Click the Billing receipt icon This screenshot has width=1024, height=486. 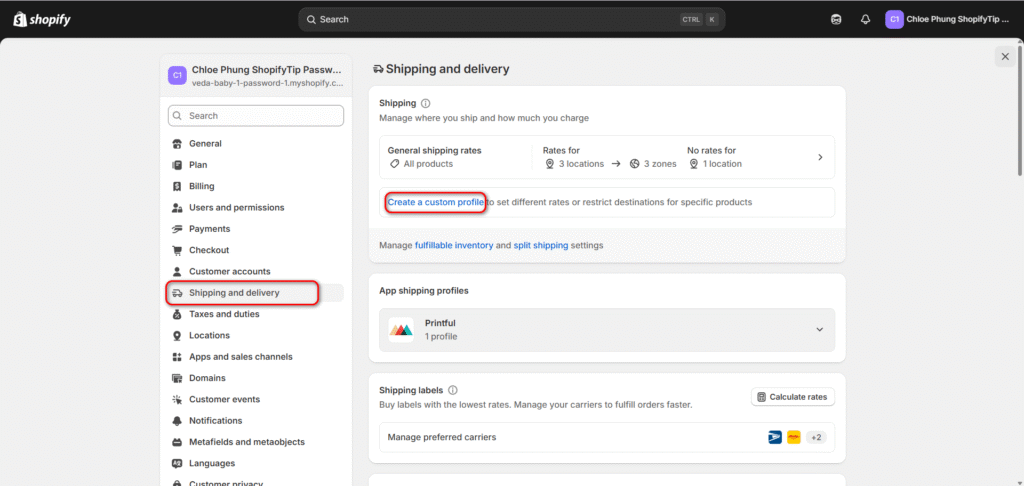[176, 186]
